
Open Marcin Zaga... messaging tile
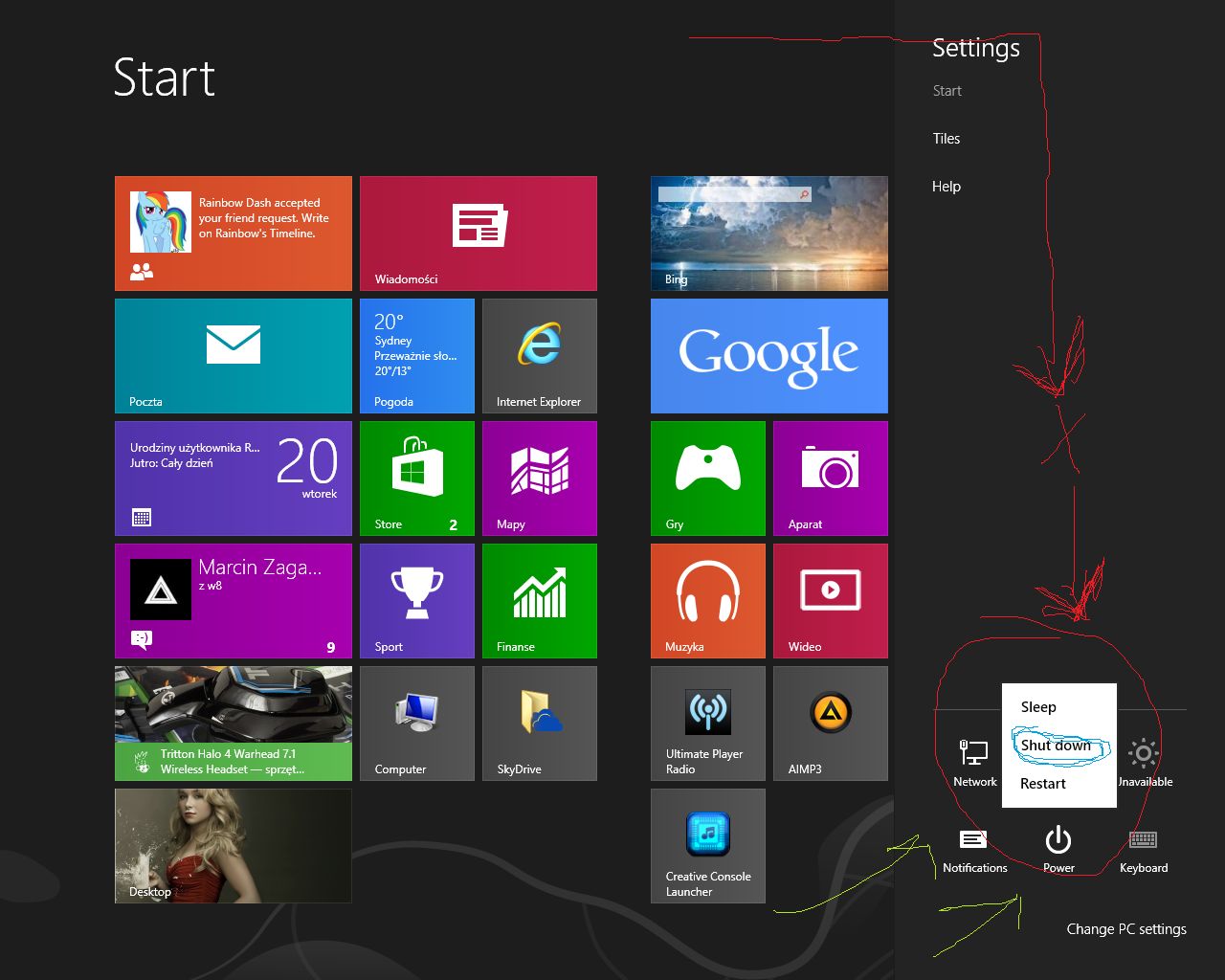pyautogui.click(x=234, y=601)
